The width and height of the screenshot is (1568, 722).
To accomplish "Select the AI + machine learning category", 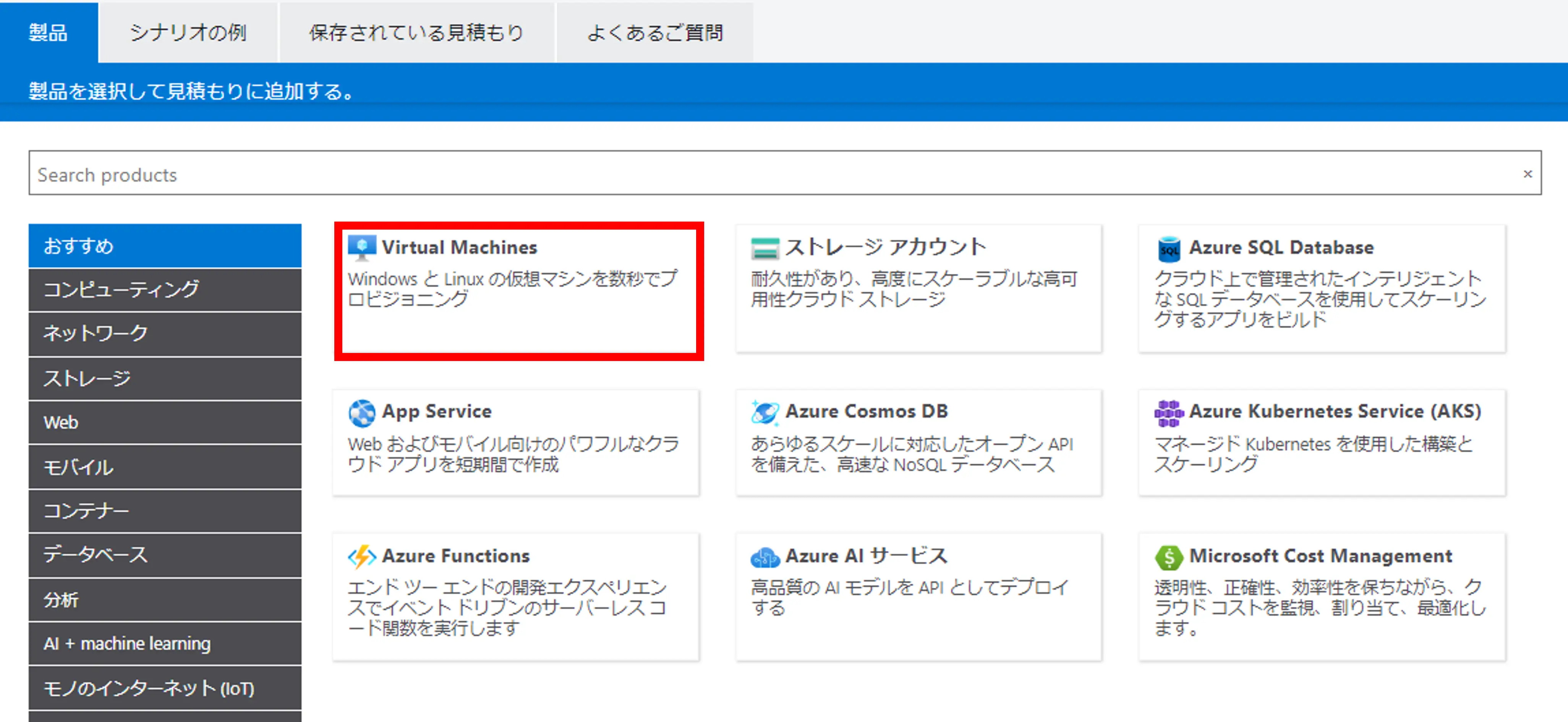I will [165, 643].
